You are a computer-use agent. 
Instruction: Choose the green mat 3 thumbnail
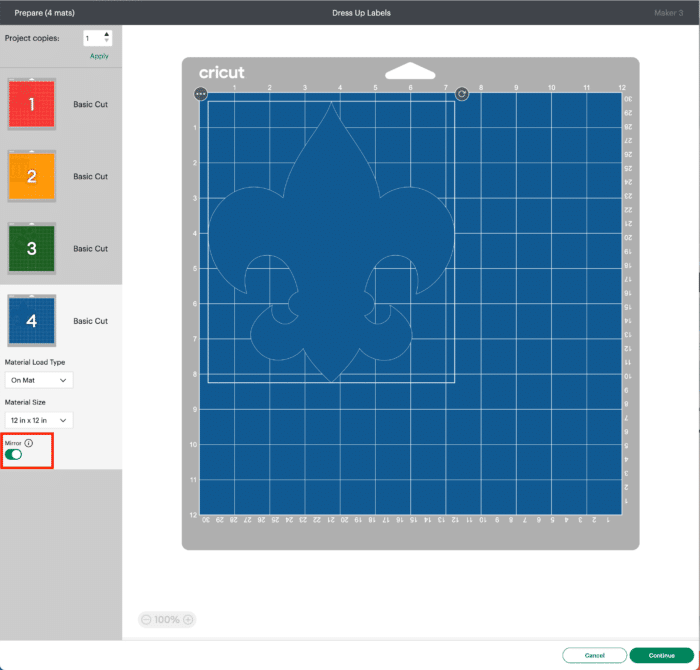point(32,248)
